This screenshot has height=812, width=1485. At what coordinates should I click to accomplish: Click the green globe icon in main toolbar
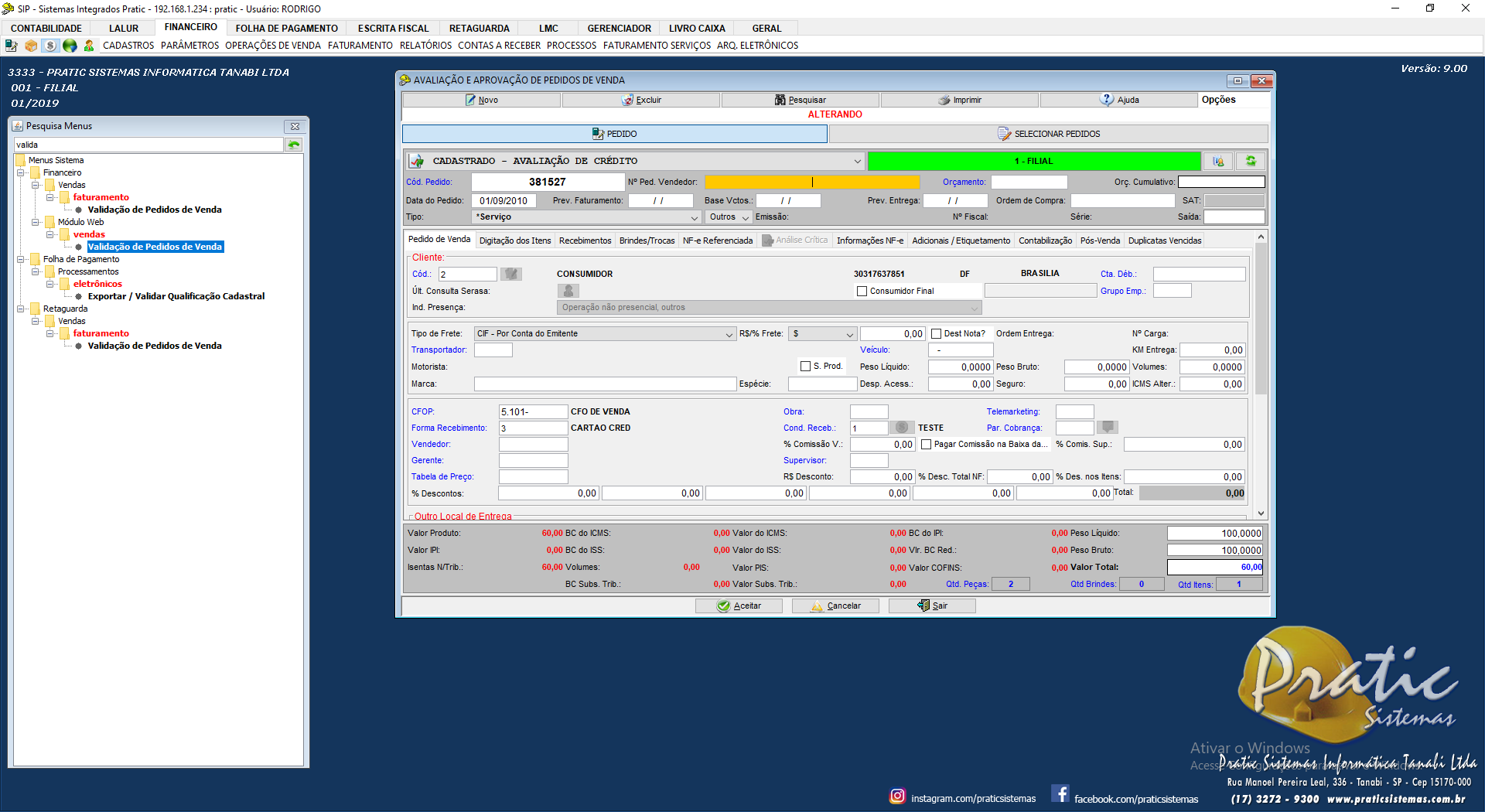[x=70, y=46]
